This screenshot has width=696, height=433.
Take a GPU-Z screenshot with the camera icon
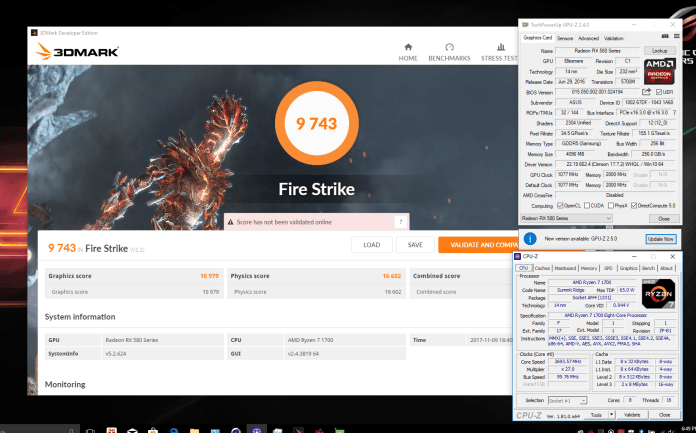665,36
